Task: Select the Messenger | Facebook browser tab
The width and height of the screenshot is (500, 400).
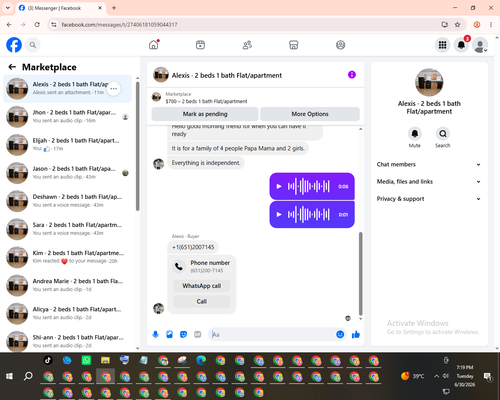Action: 60,8
